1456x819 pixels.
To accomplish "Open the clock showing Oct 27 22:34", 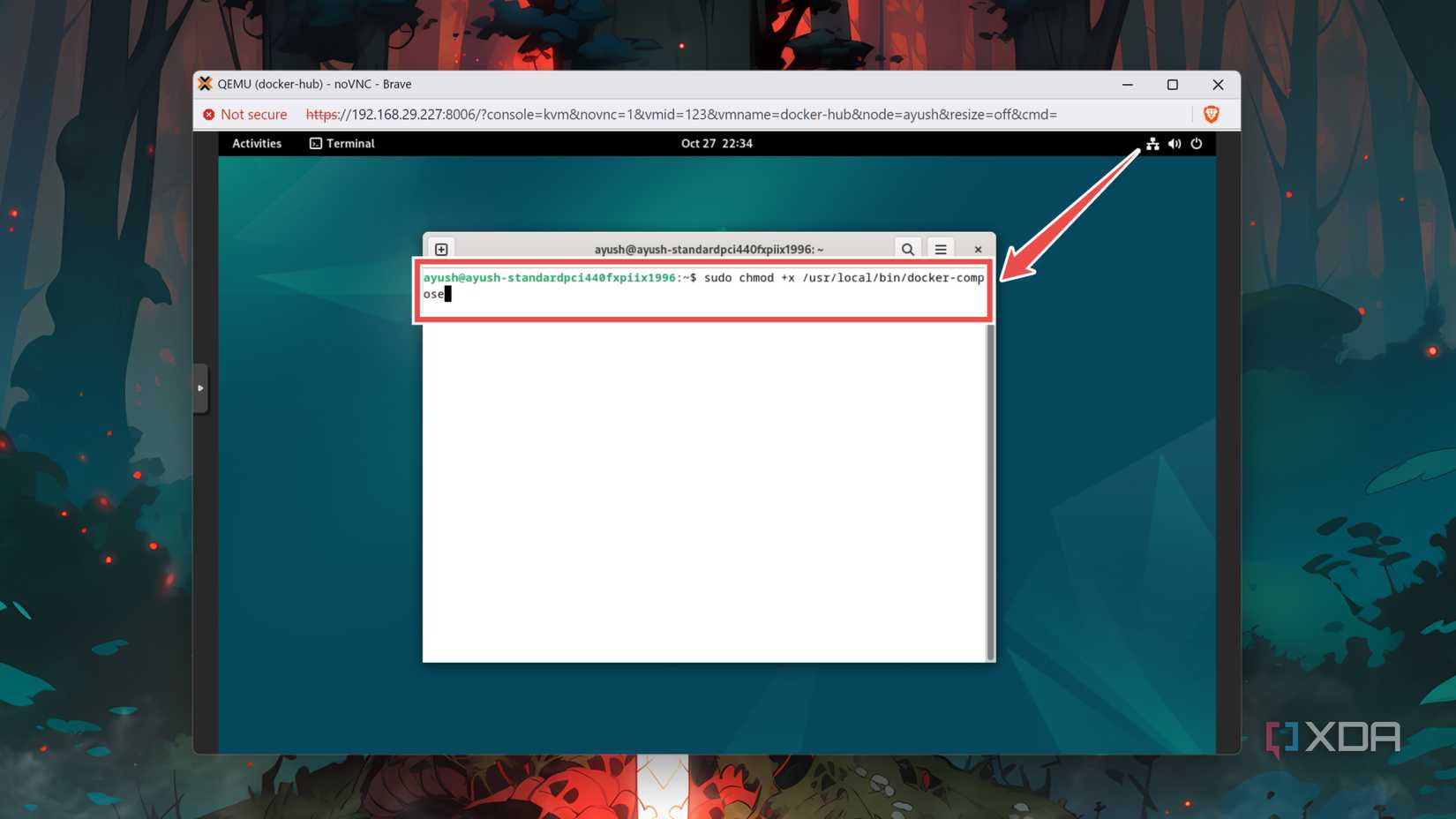I will pyautogui.click(x=717, y=143).
